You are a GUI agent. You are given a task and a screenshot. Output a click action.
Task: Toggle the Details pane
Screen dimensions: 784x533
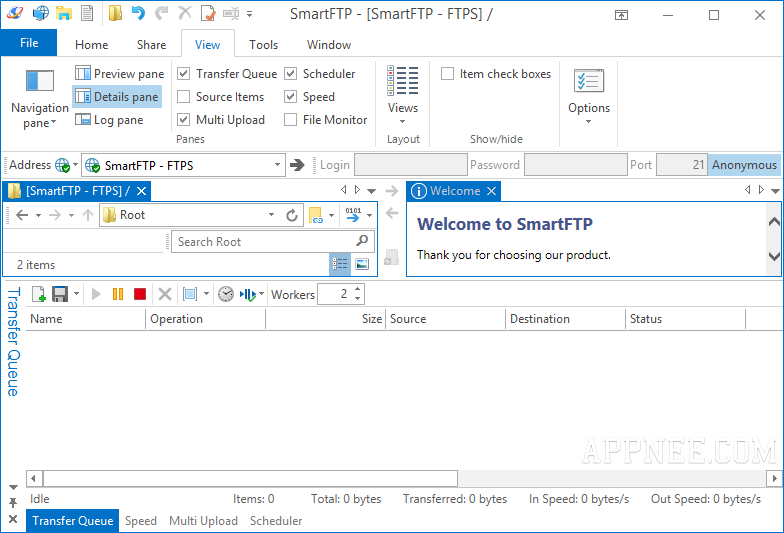[x=117, y=96]
